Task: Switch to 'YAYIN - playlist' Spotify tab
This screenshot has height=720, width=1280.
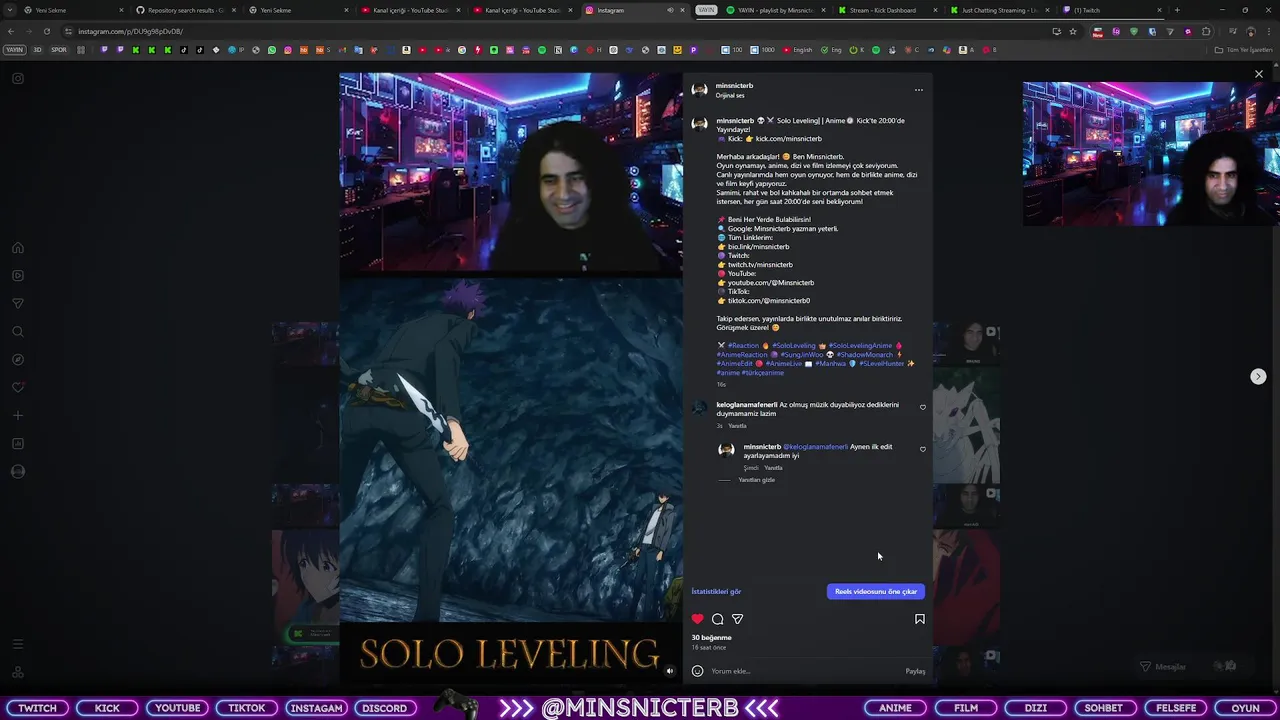Action: pos(775,10)
